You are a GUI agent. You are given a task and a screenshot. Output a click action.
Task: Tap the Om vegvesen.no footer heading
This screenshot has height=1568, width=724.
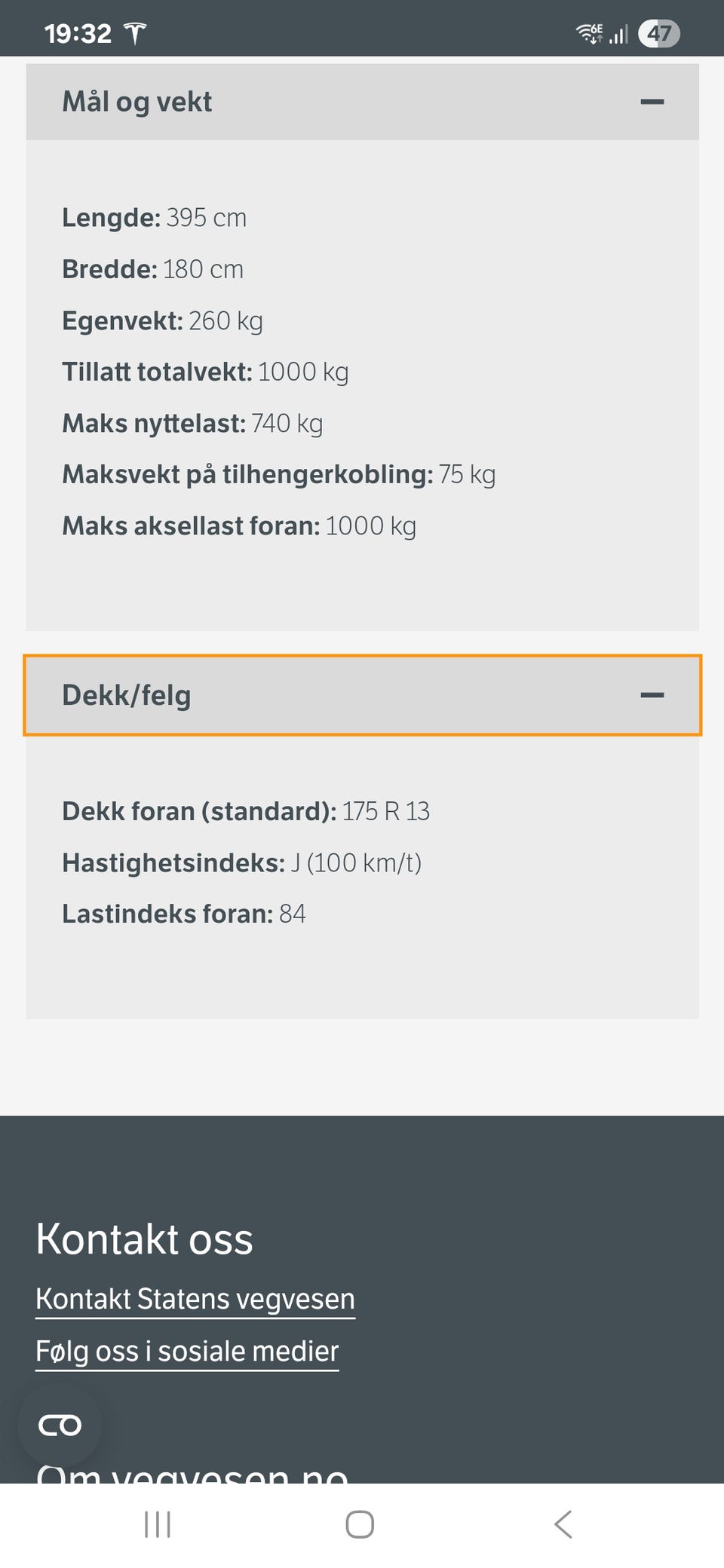click(192, 1473)
